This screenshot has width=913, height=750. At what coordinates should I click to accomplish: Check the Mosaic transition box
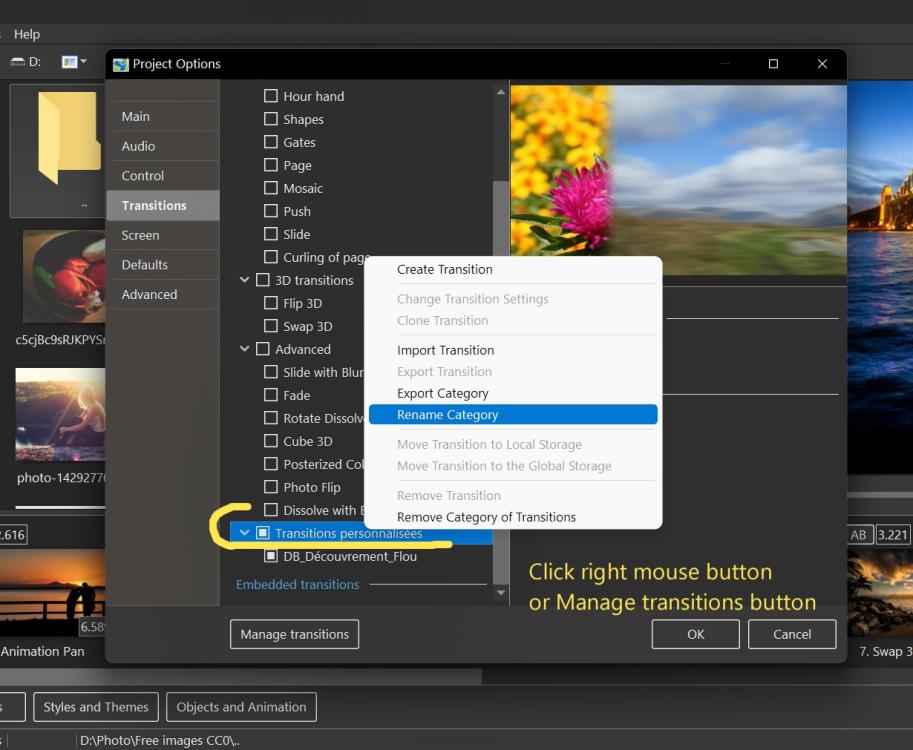pos(270,188)
